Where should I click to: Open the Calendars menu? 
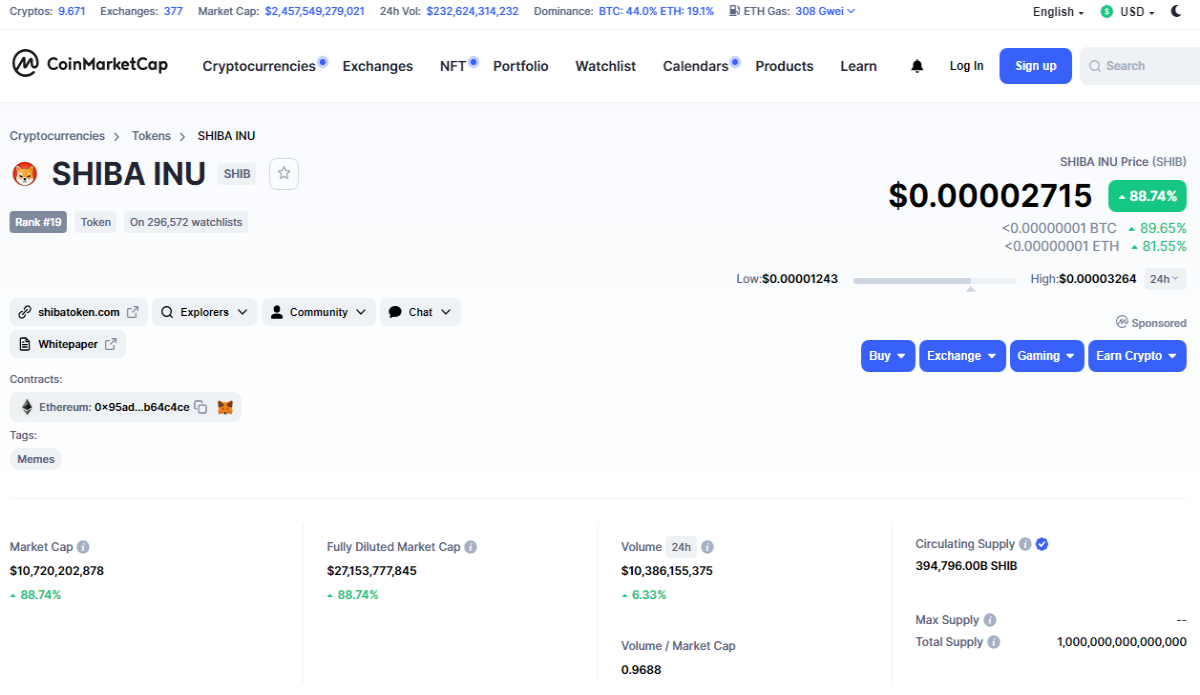[x=696, y=66]
